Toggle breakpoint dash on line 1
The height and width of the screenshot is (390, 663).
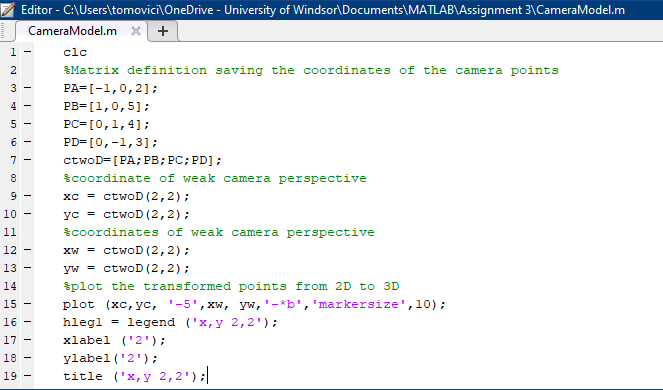pos(27,52)
